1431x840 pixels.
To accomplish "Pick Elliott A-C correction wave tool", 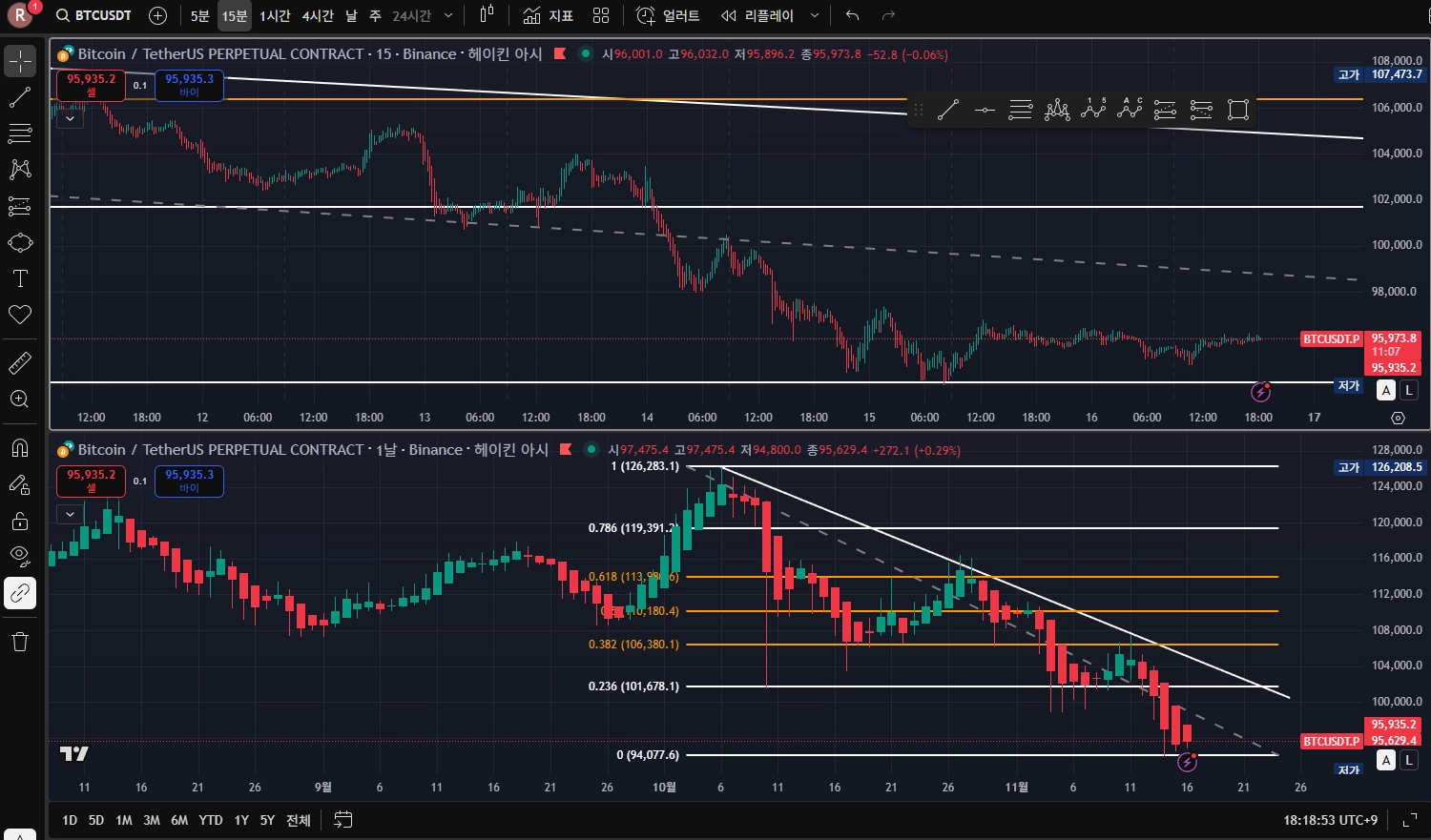I will (x=1130, y=110).
